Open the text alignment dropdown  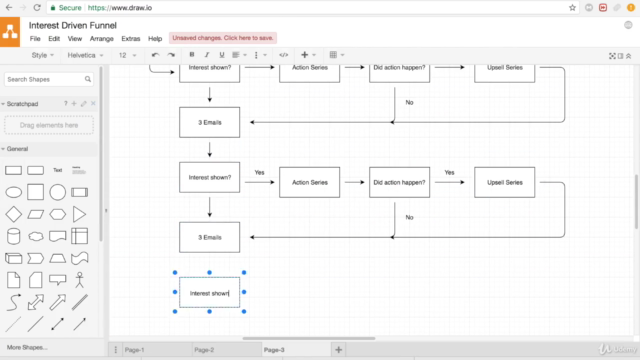tap(239, 55)
